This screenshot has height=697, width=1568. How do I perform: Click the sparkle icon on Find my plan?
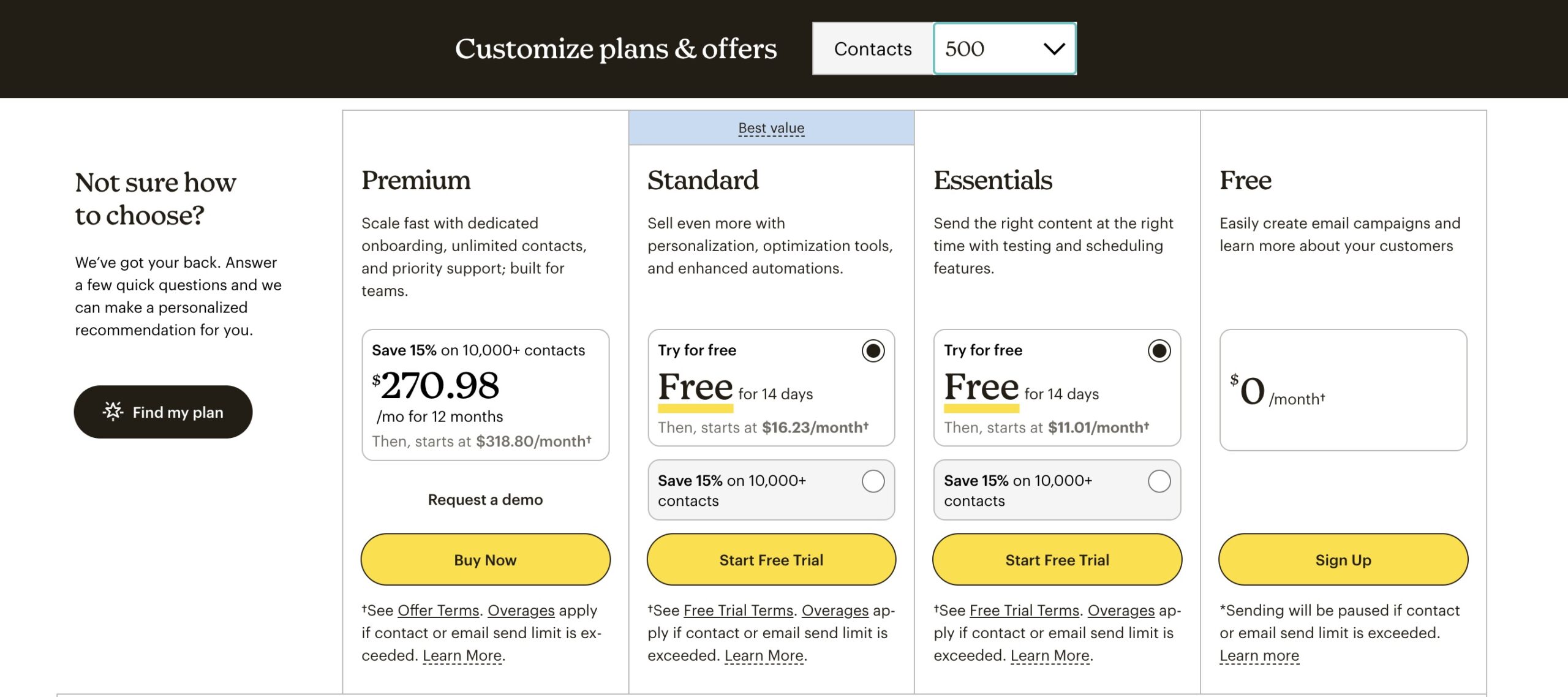(113, 412)
